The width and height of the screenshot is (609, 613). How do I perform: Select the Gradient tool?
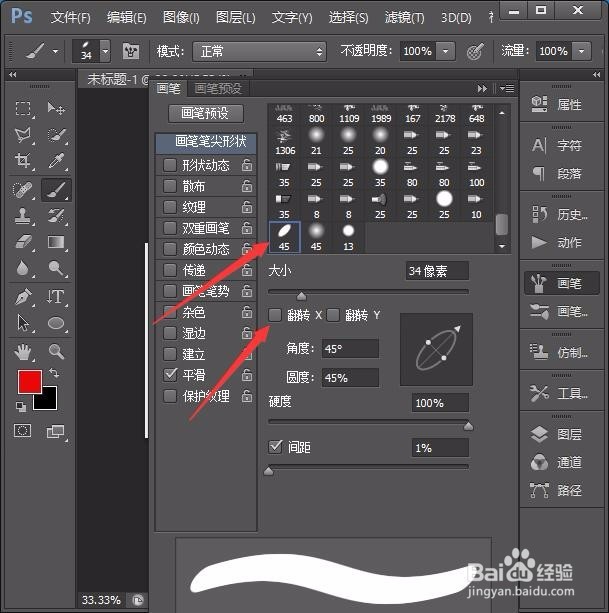56,242
